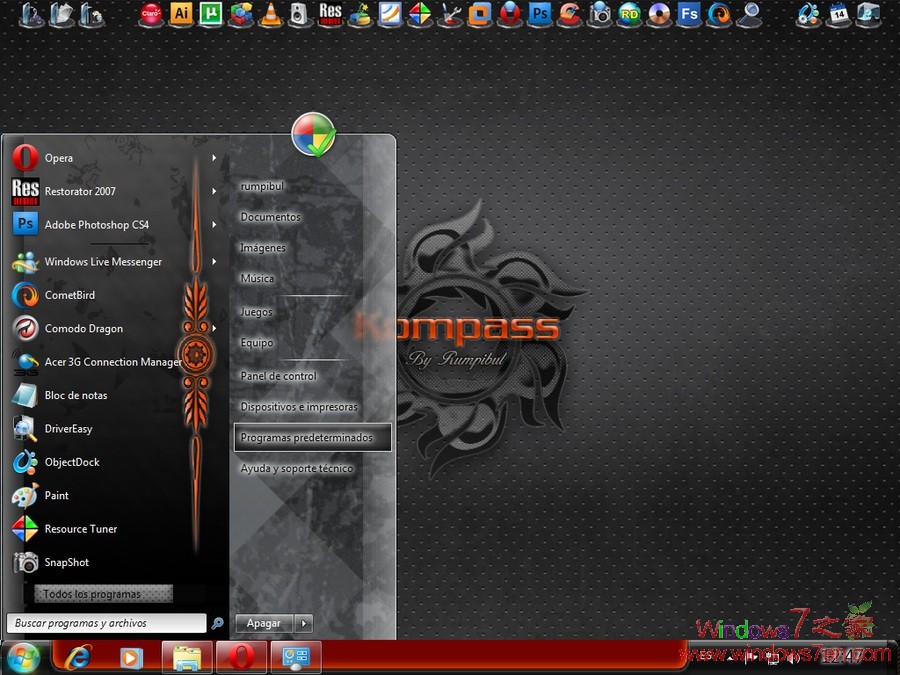
Task: Click the Buscar programas y archivos field
Action: point(105,622)
